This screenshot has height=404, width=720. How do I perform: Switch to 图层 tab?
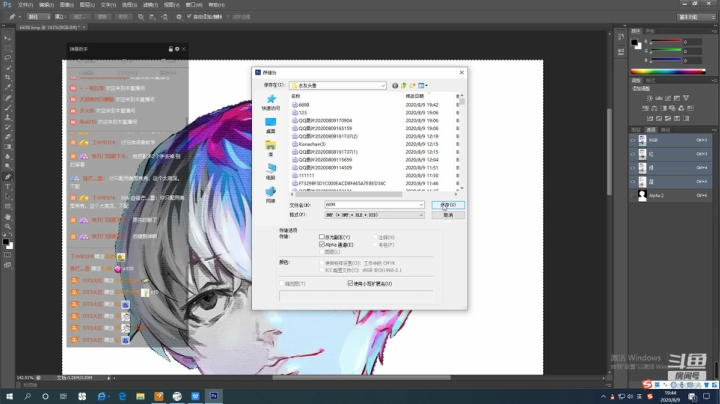tap(636, 130)
